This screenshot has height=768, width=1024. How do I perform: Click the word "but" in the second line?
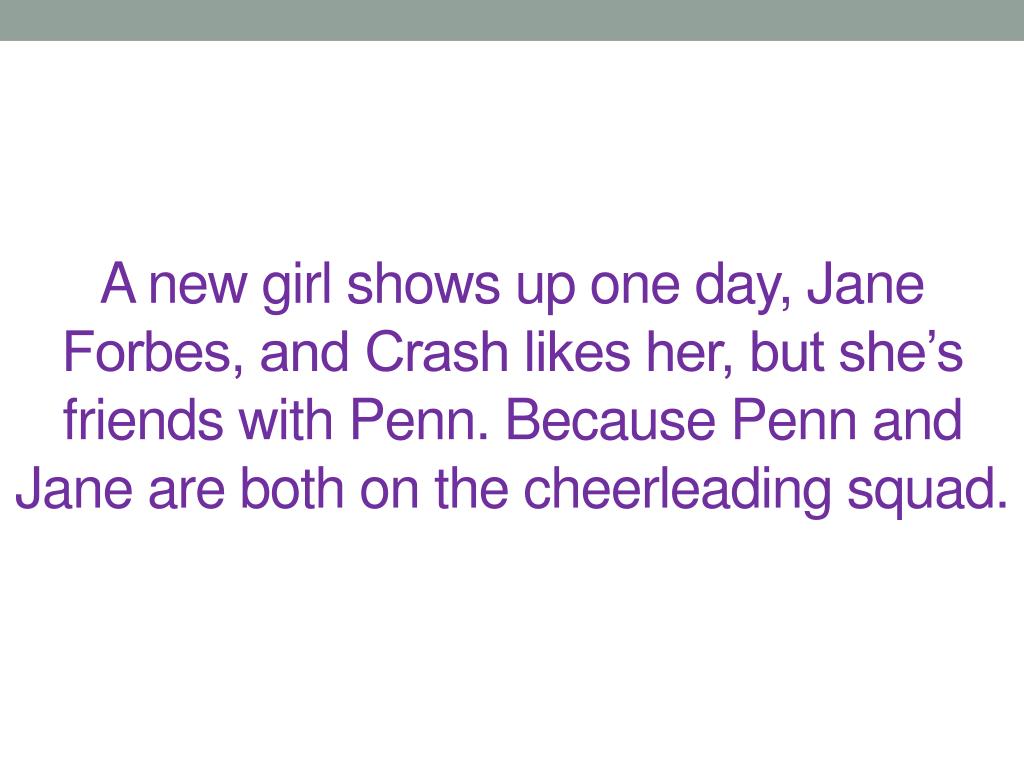[756, 354]
